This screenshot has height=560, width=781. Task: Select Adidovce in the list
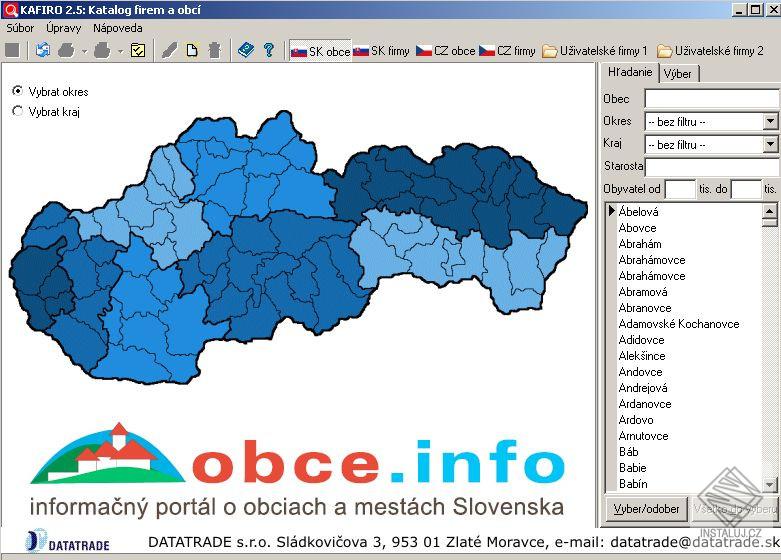pos(642,340)
